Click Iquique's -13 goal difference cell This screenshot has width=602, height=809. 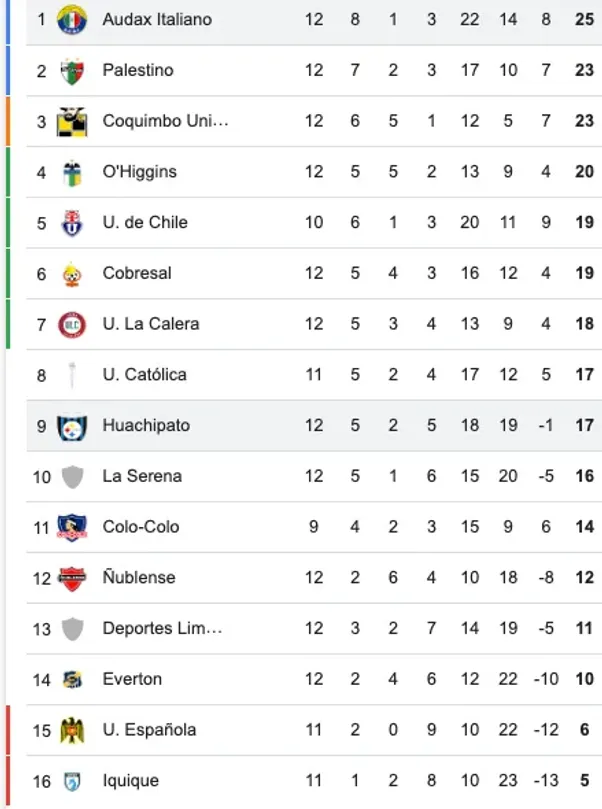click(x=545, y=781)
